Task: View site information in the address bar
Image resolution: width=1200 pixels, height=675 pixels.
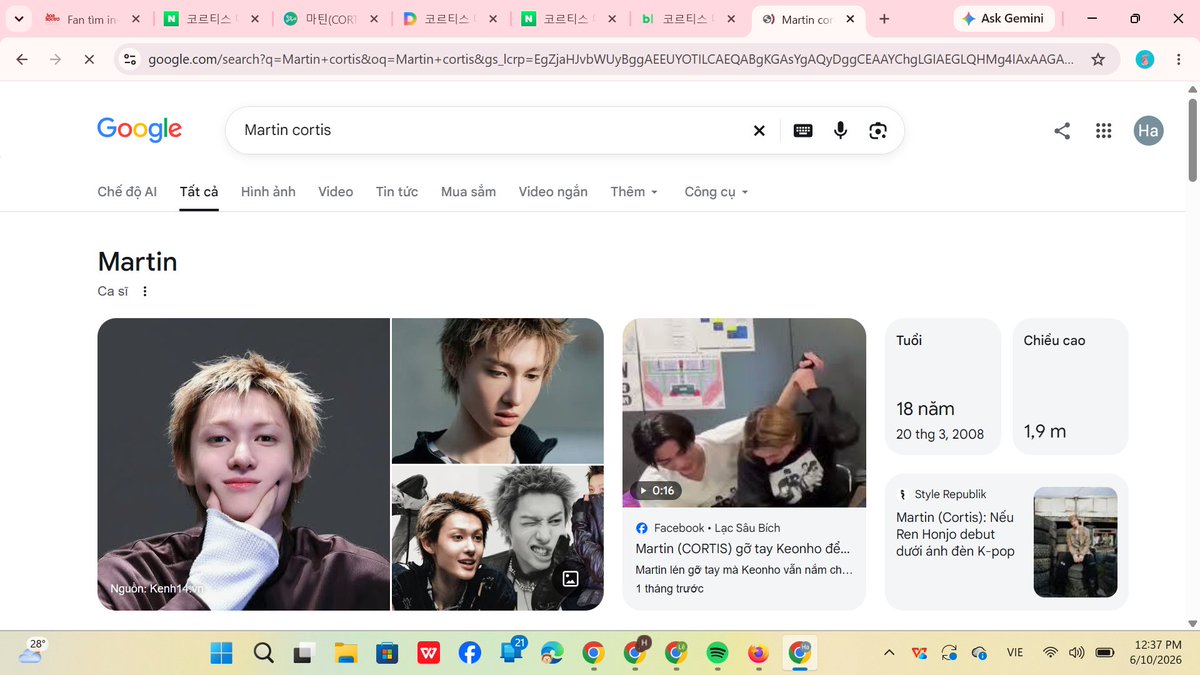Action: point(129,59)
